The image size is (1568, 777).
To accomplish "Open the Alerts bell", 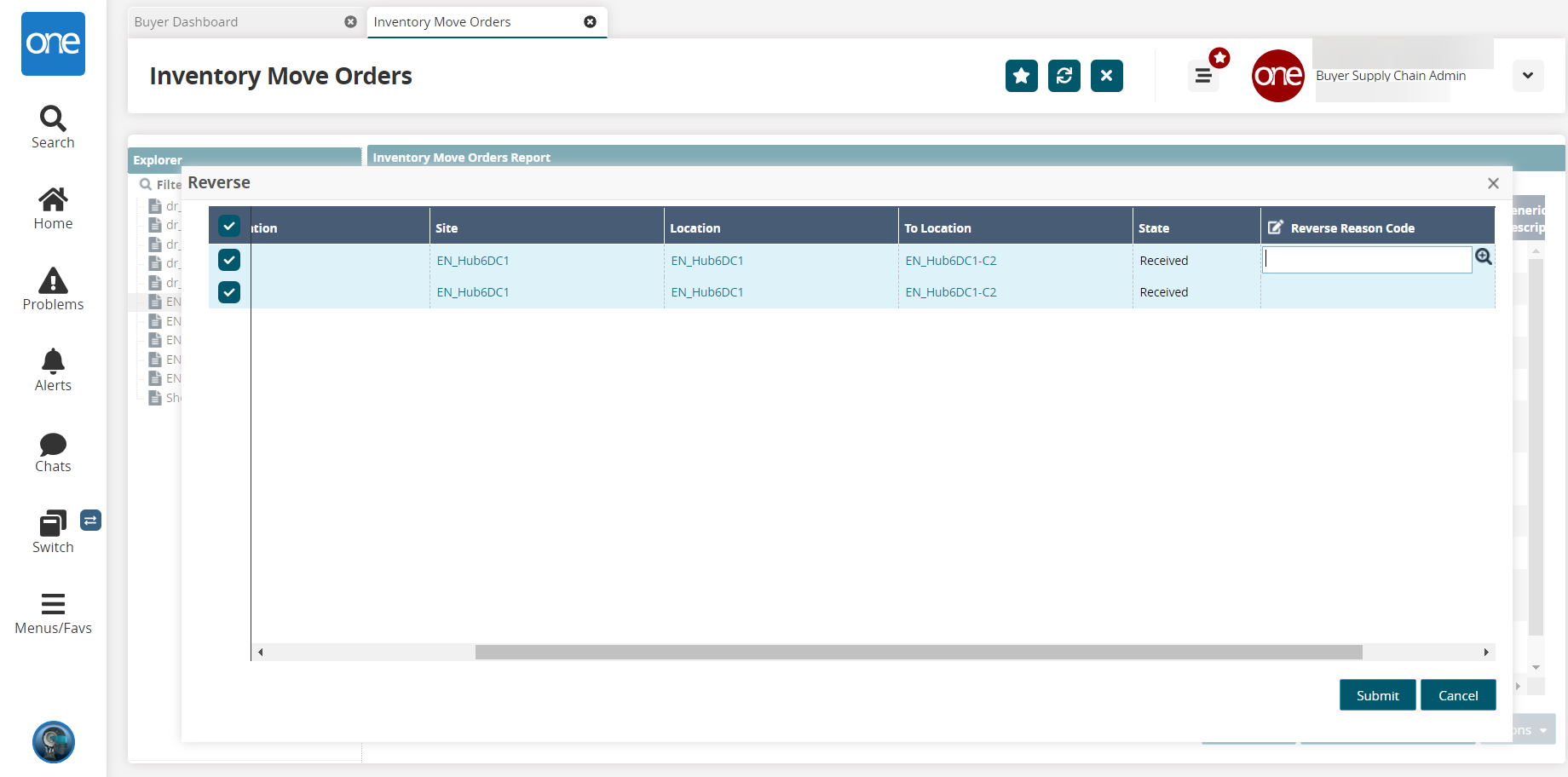I will pos(53,371).
